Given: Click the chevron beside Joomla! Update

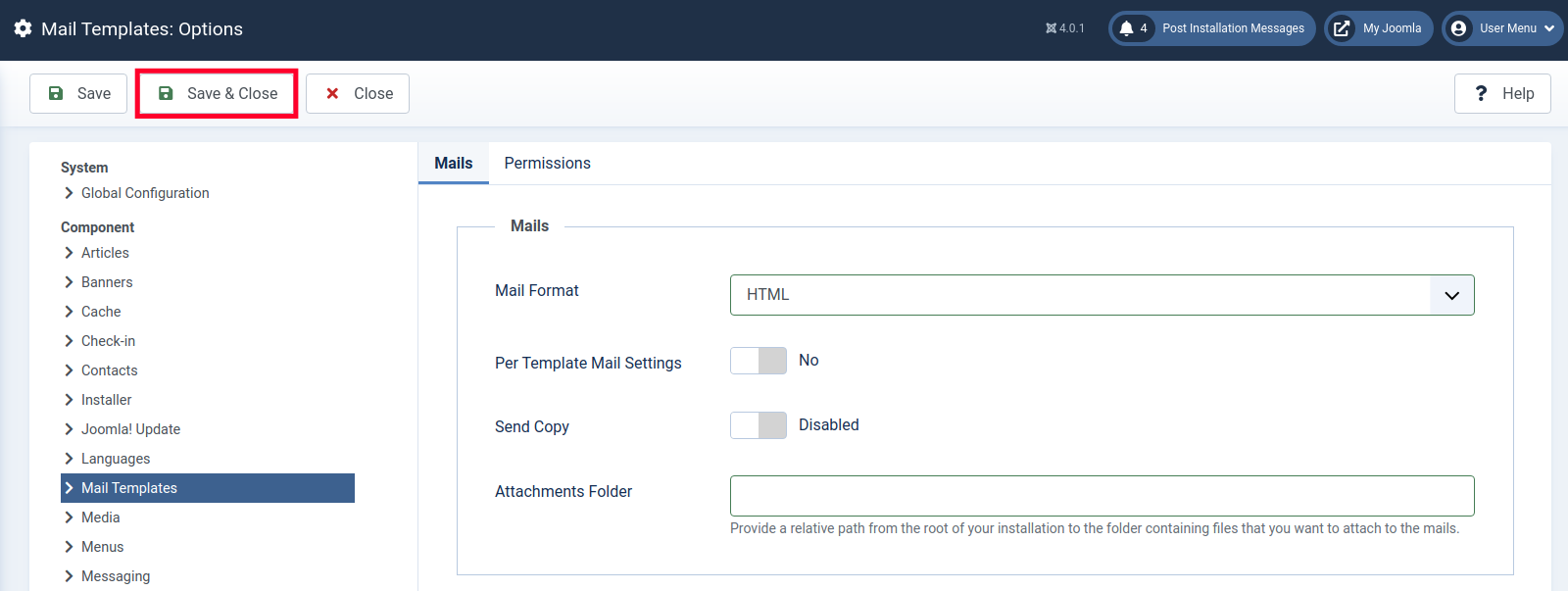Looking at the screenshot, I should (x=69, y=429).
